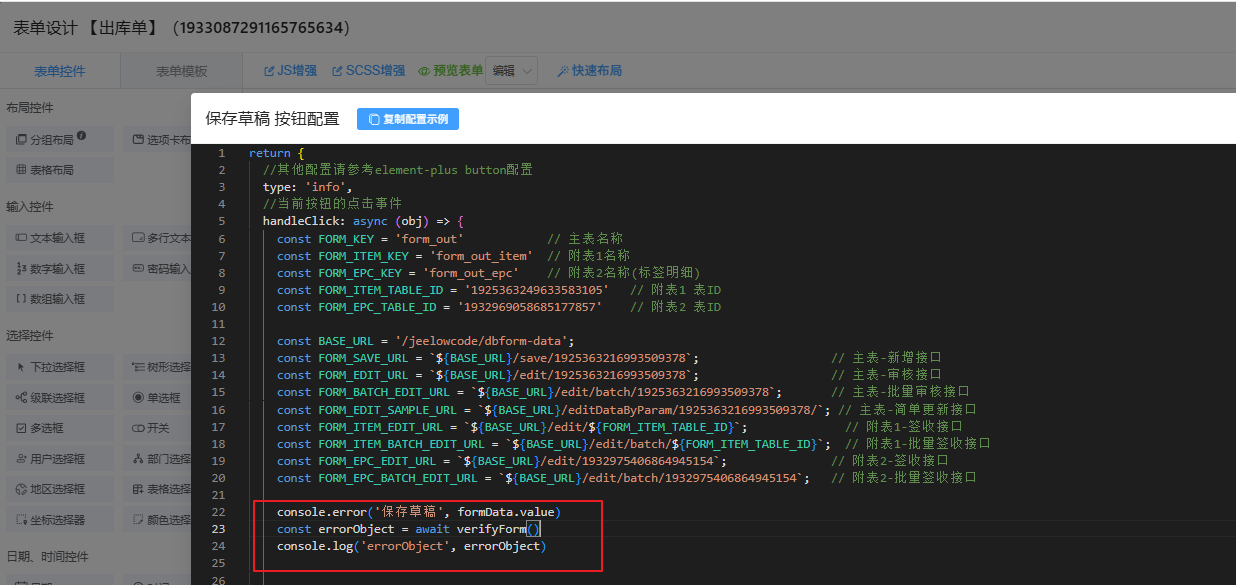Click line number 1 in gutter
The height and width of the screenshot is (585, 1236).
tap(221, 153)
